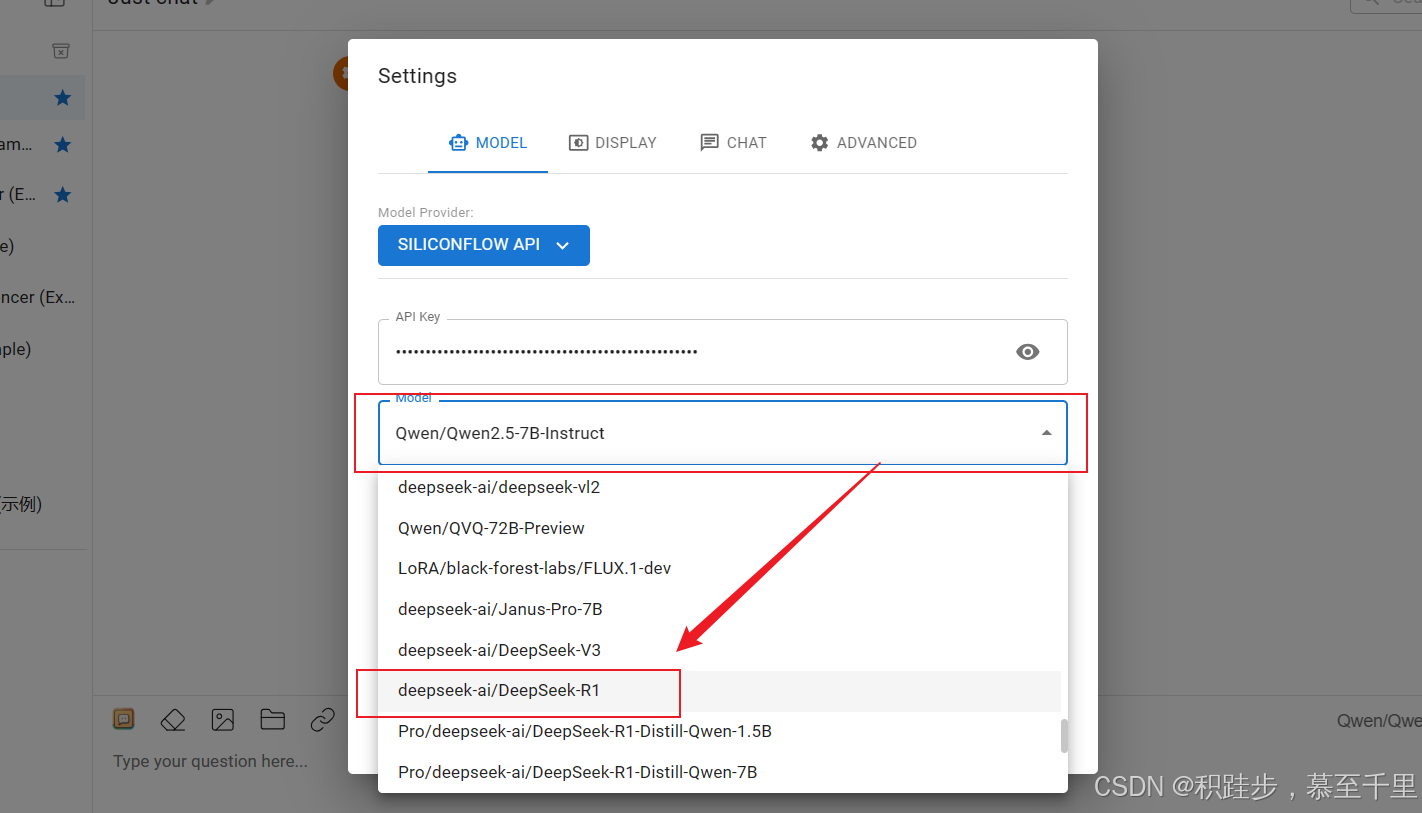1422x813 pixels.
Task: Click the message icon on CHAT tab
Action: click(709, 143)
